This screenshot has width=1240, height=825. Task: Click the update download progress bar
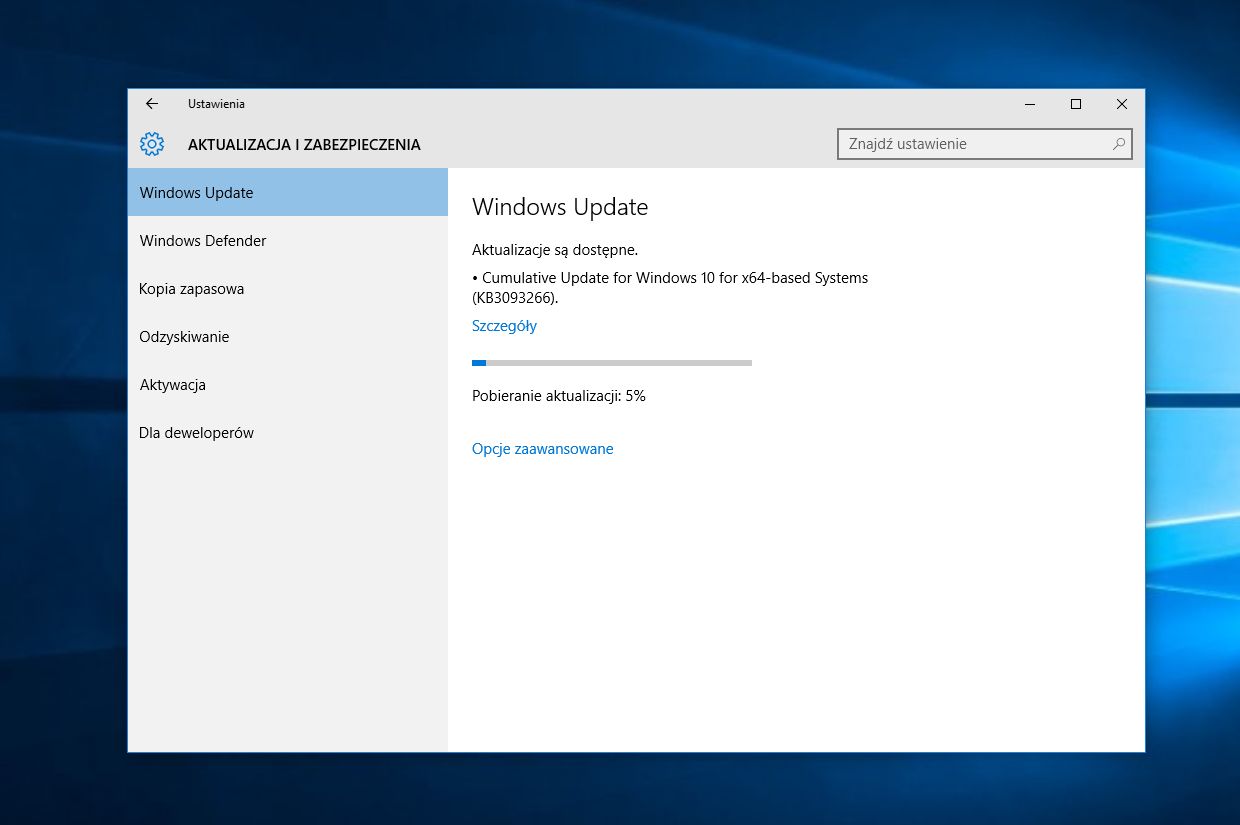pyautogui.click(x=612, y=363)
